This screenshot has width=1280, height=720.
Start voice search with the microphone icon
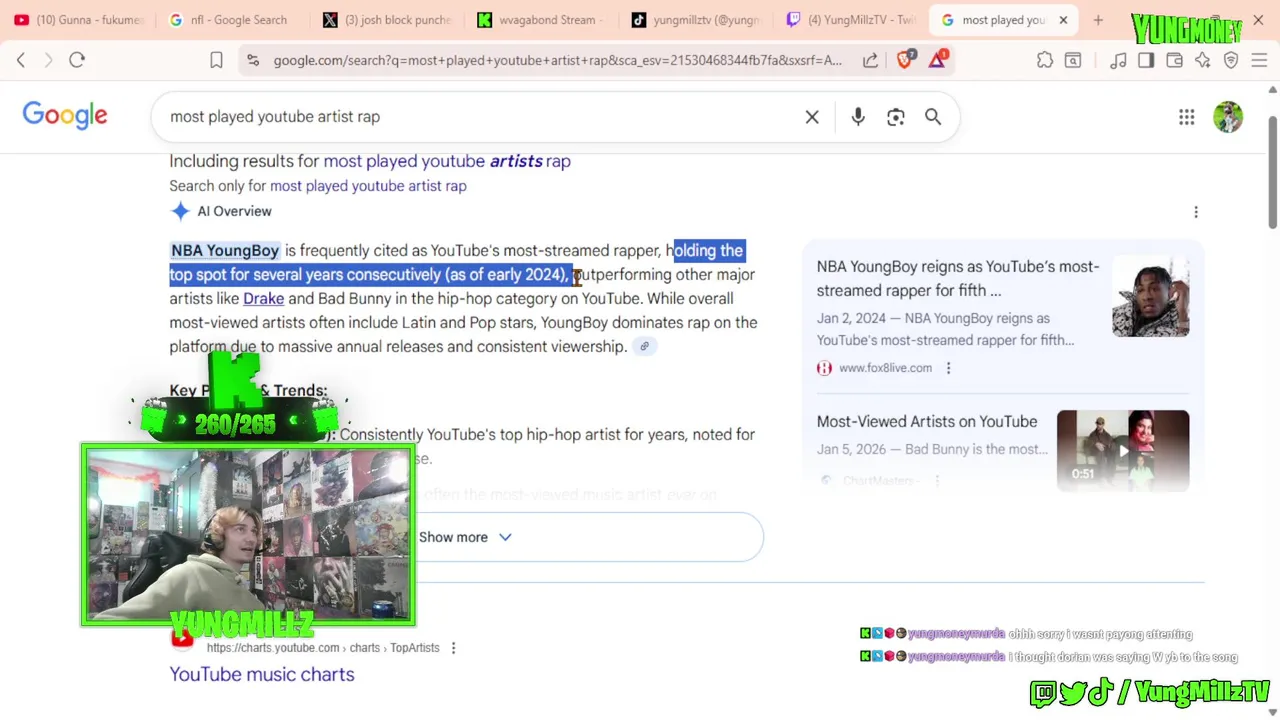858,117
